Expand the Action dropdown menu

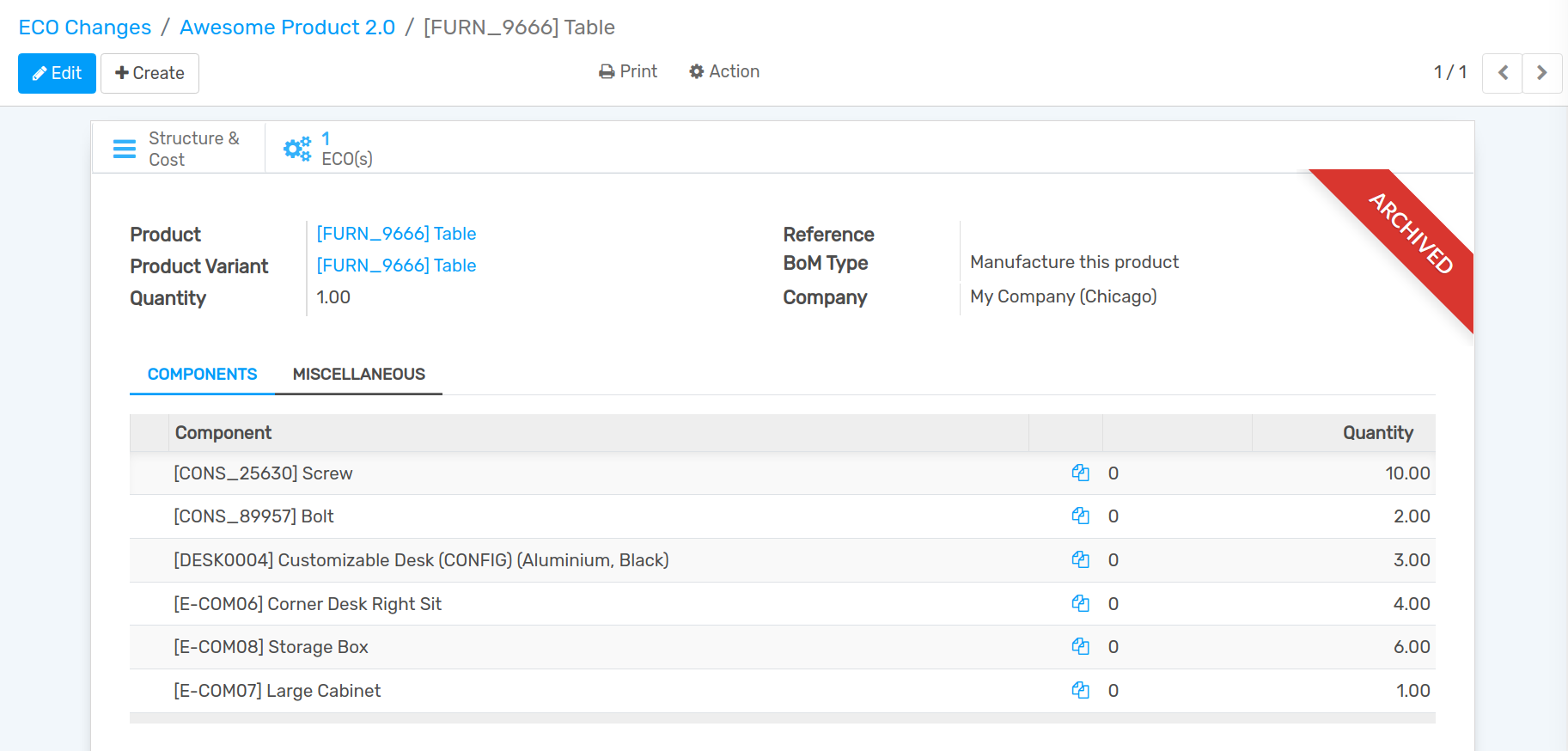pyautogui.click(x=724, y=72)
